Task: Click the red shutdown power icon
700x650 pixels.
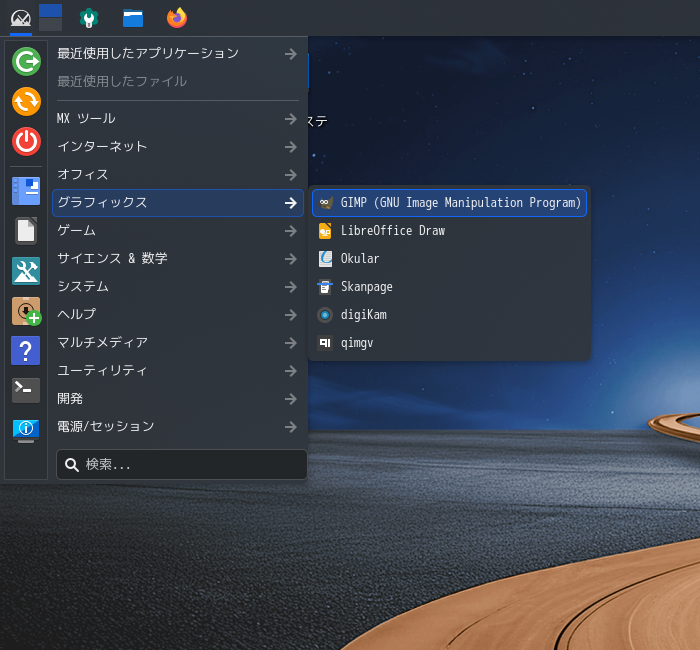Action: [26, 141]
